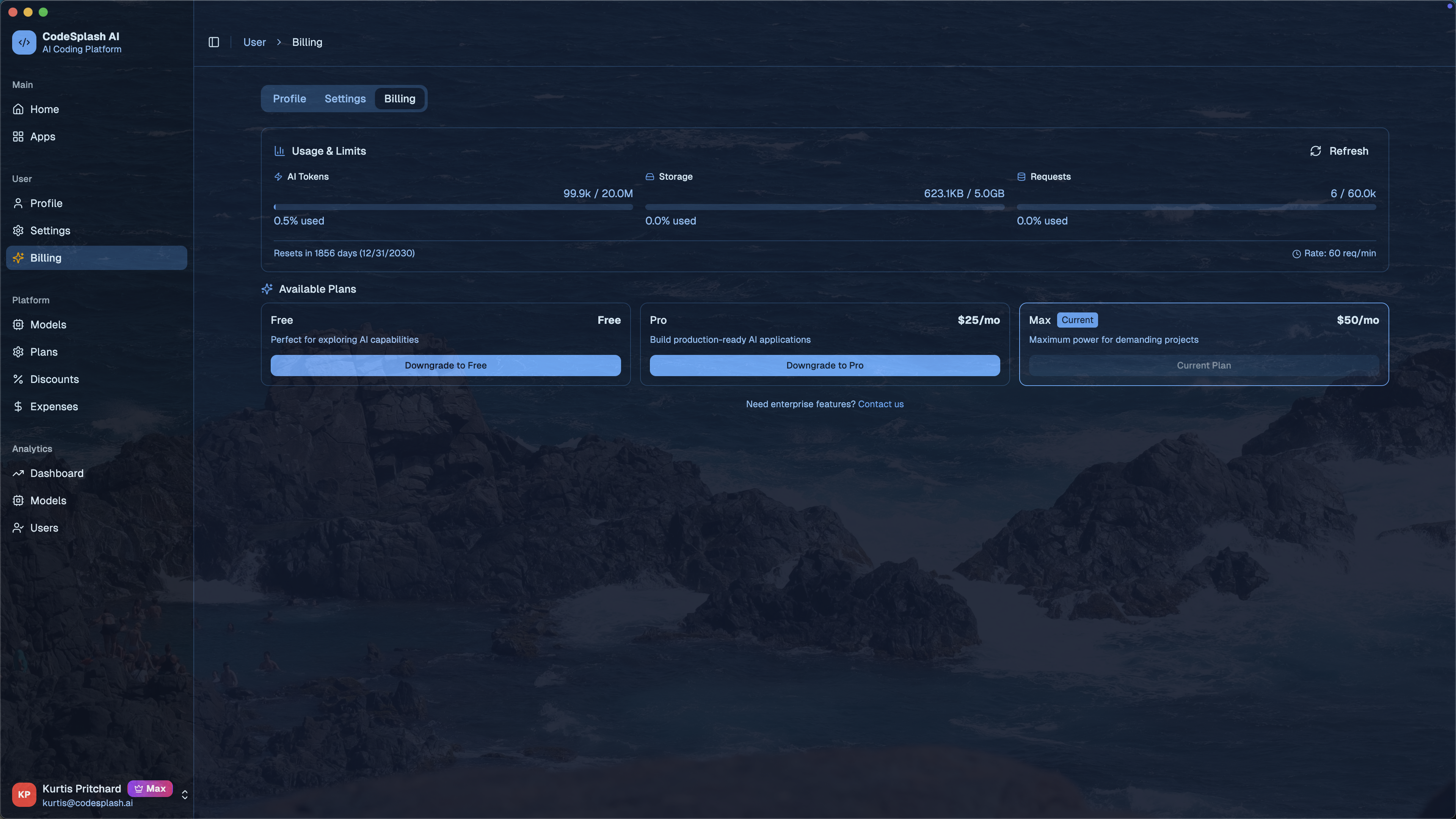
Task: Click the AI Tokens usage progress bar
Action: click(x=453, y=207)
